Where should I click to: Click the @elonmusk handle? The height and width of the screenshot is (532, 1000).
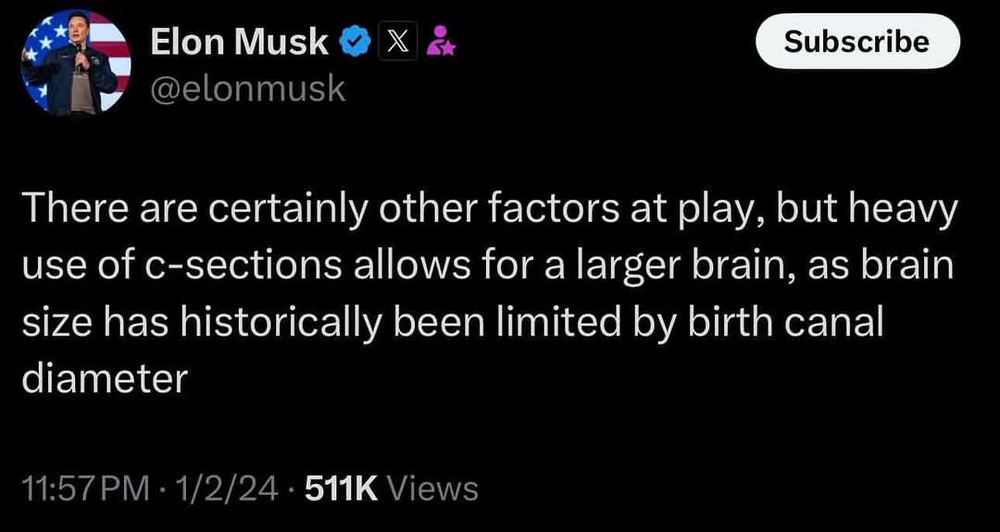point(247,90)
